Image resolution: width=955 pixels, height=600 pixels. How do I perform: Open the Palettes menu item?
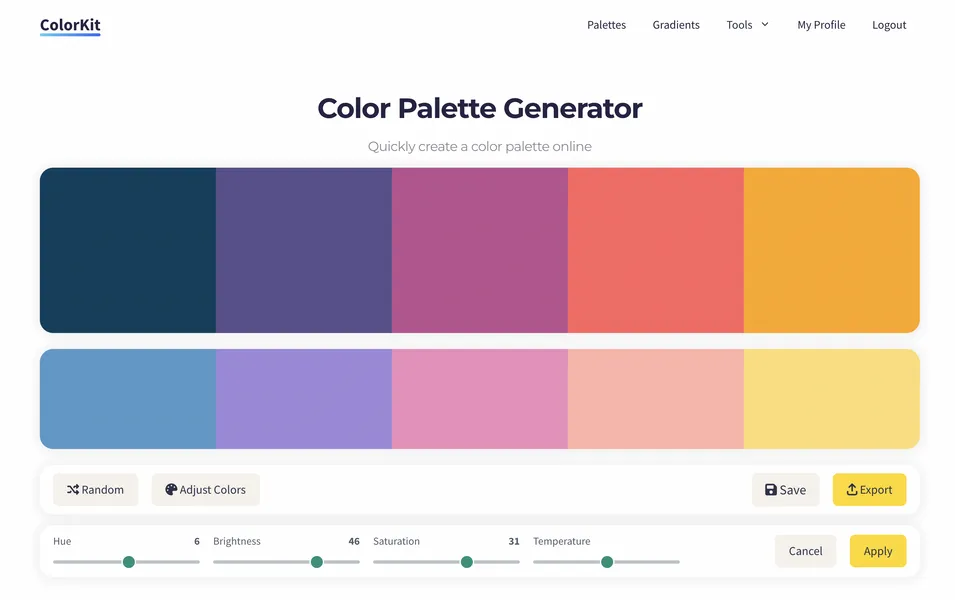click(606, 24)
